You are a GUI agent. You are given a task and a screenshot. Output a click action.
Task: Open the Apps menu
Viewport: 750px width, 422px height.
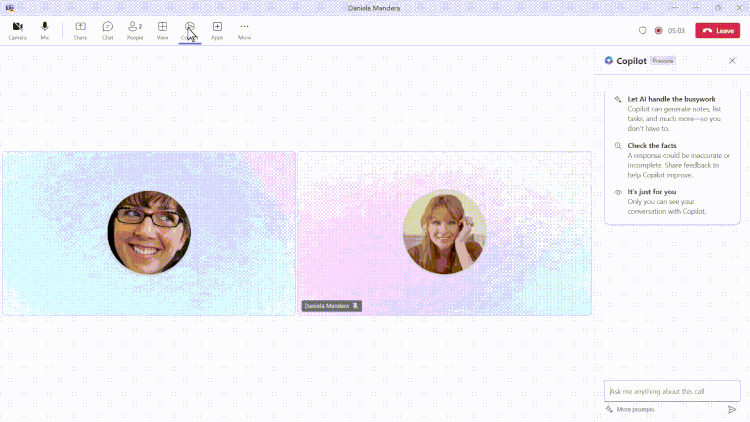coord(217,29)
